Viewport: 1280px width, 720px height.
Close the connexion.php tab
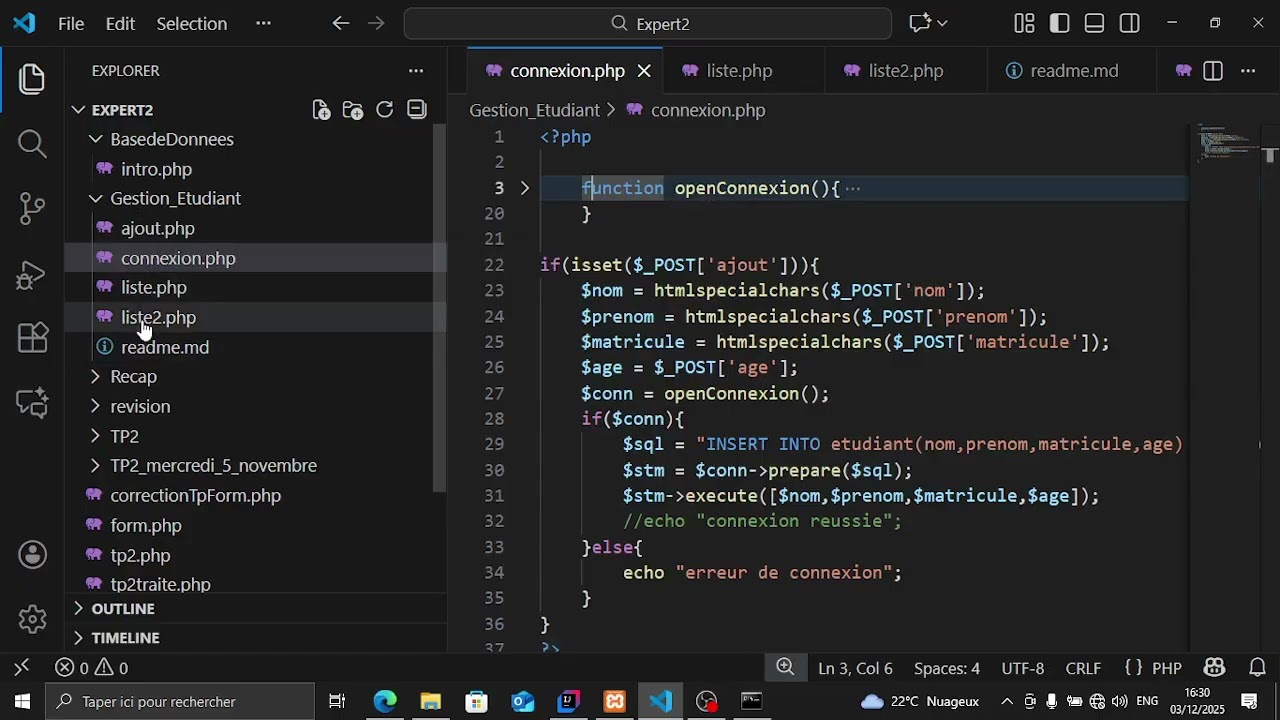pyautogui.click(x=644, y=71)
